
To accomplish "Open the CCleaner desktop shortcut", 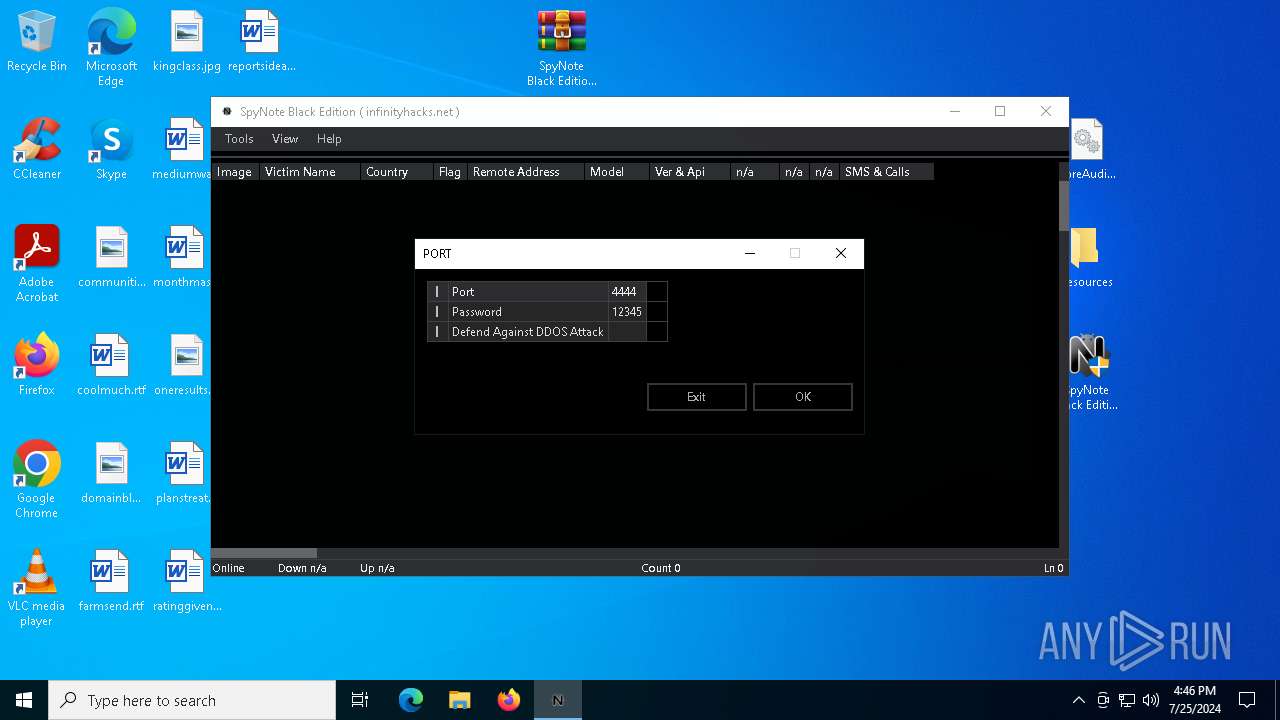I will (37, 150).
